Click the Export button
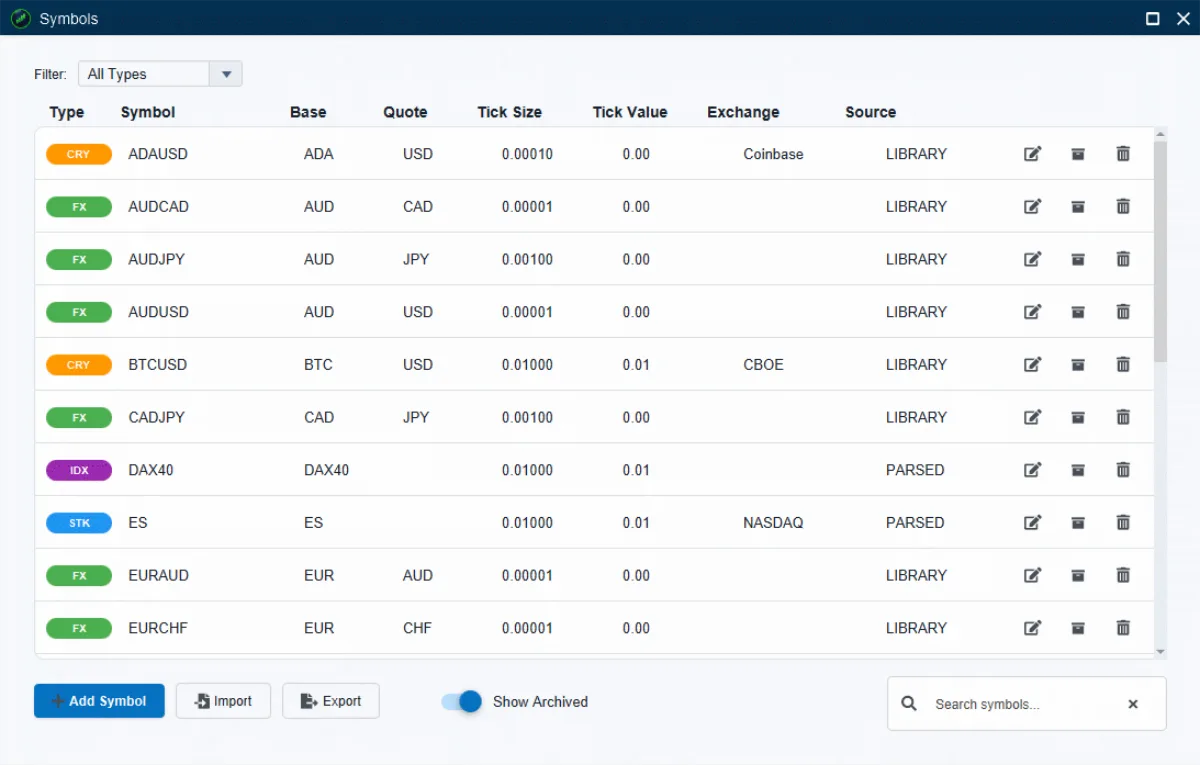 pyautogui.click(x=331, y=701)
